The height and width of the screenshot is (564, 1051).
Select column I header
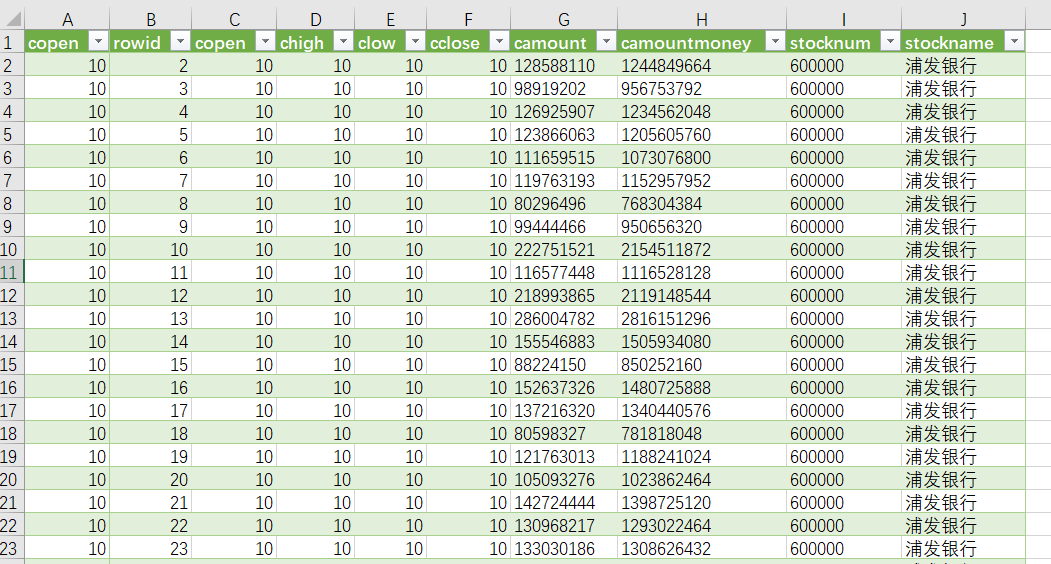coord(844,19)
